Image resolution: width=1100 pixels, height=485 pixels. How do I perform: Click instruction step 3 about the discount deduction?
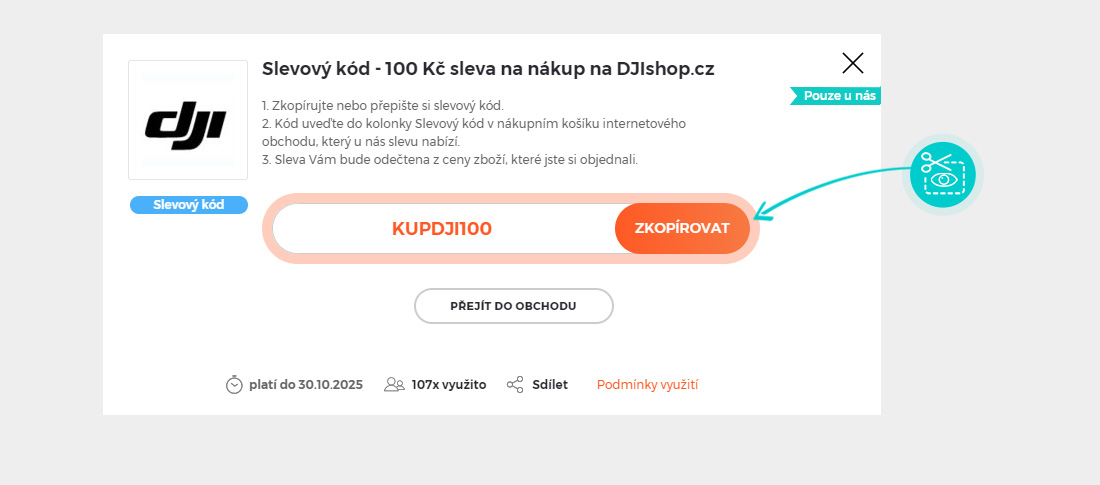[449, 160]
